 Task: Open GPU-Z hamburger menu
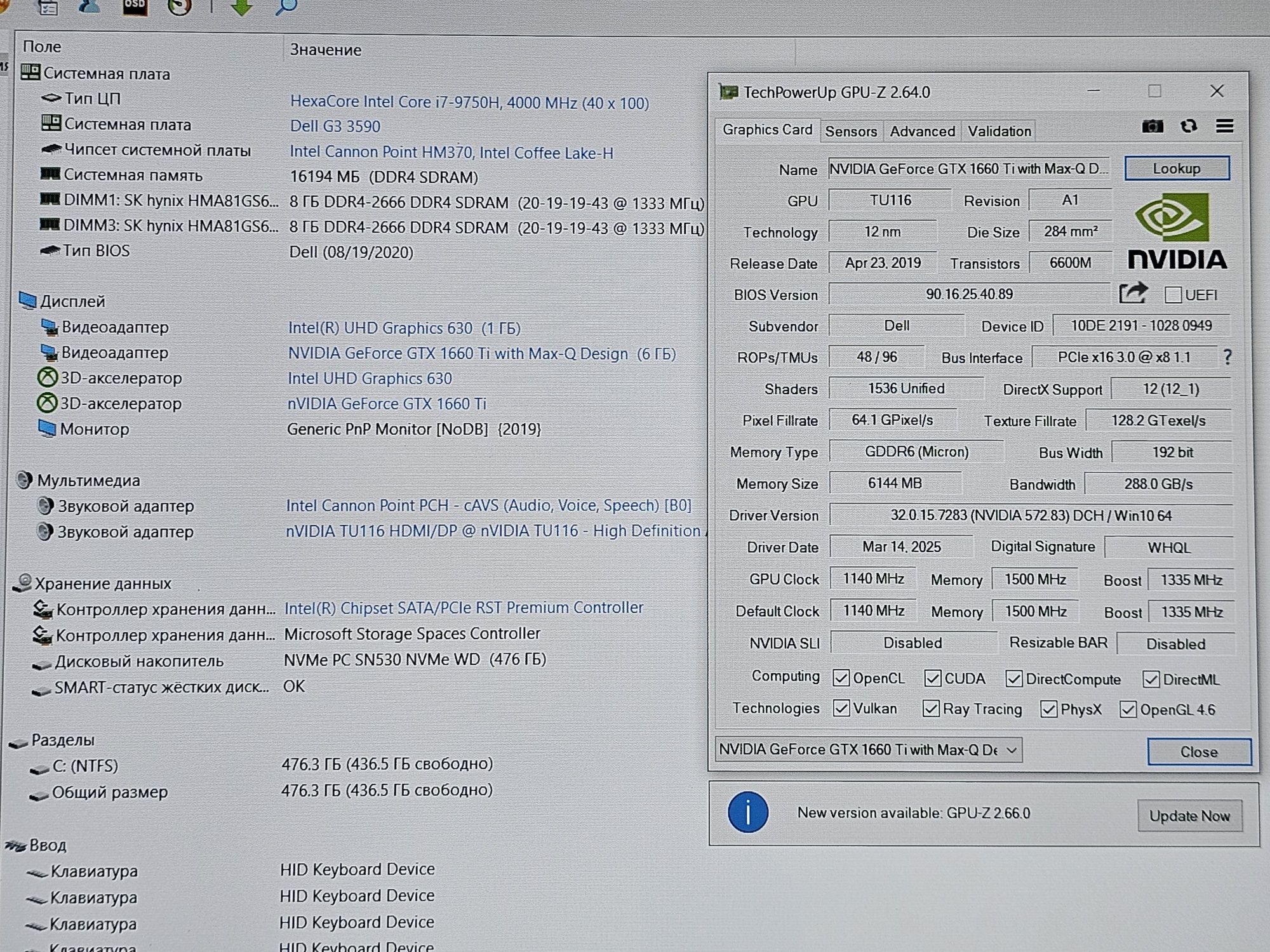click(x=1225, y=126)
